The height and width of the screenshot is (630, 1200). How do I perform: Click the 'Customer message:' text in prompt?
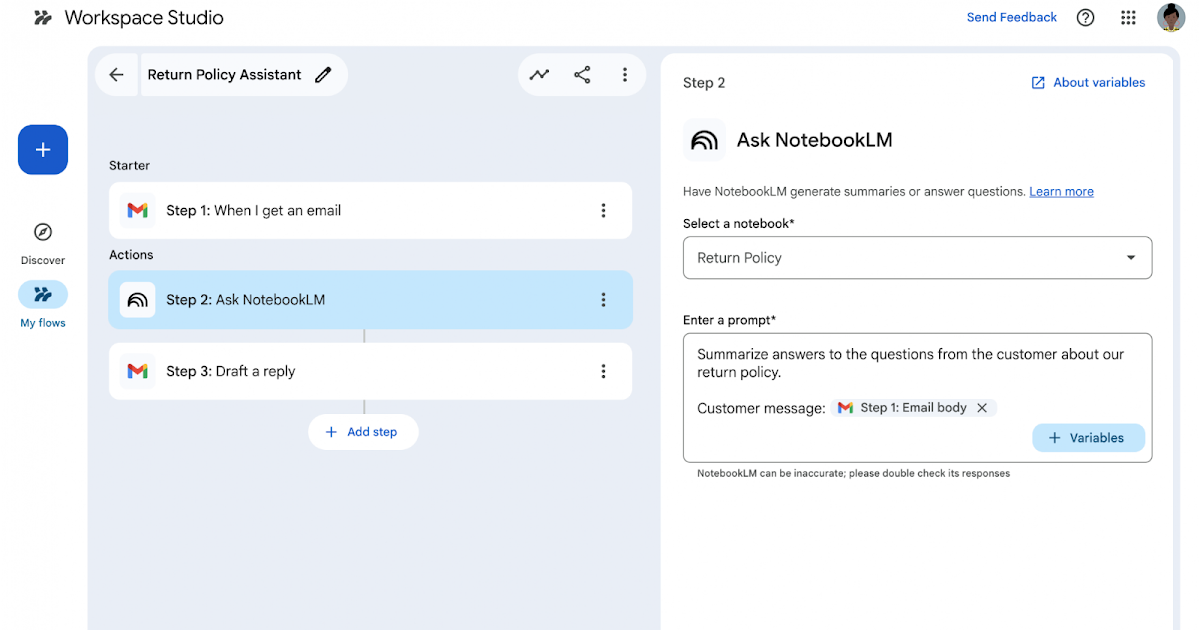click(x=761, y=408)
